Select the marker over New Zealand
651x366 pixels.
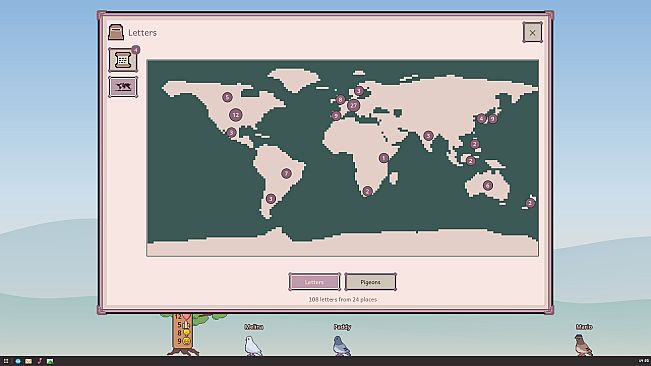click(530, 203)
